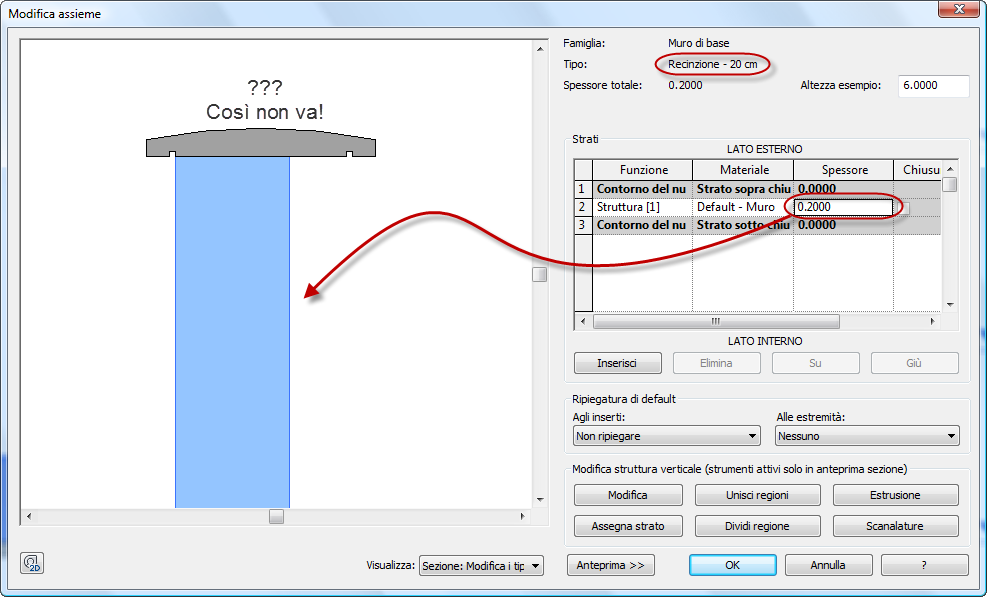Click the Inserisci button
The image size is (987, 597).
coord(618,363)
